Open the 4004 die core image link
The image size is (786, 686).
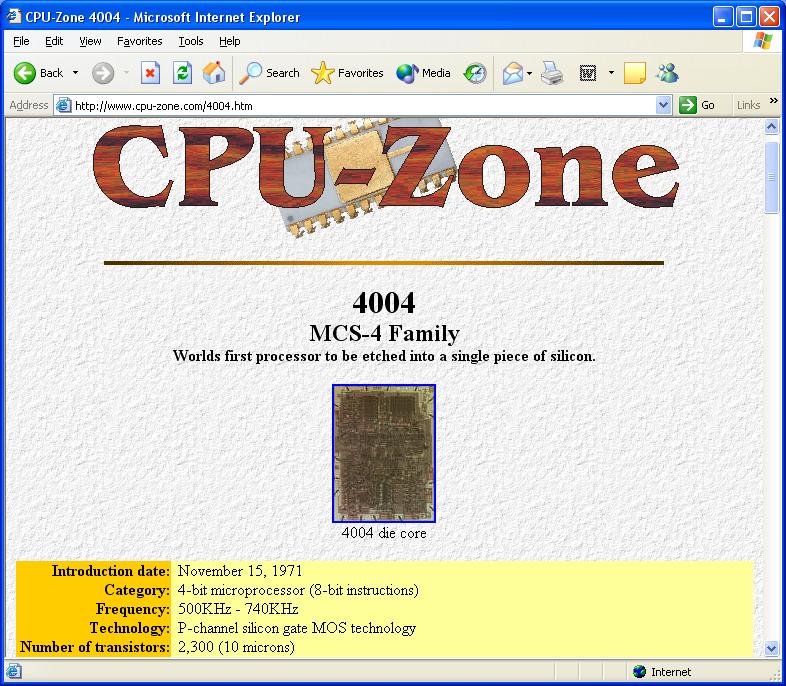click(384, 453)
